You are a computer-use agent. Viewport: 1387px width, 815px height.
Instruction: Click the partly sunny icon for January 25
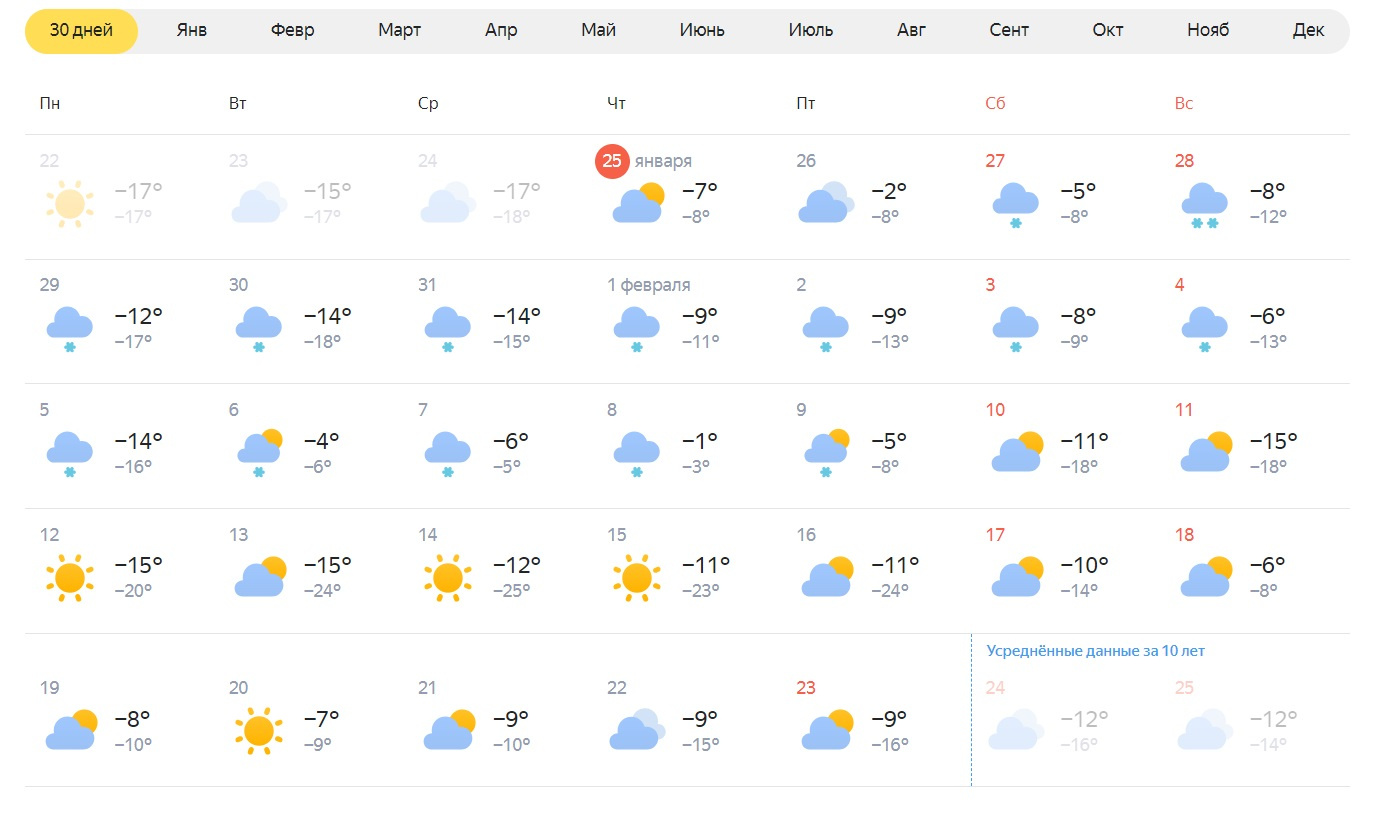pyautogui.click(x=638, y=203)
